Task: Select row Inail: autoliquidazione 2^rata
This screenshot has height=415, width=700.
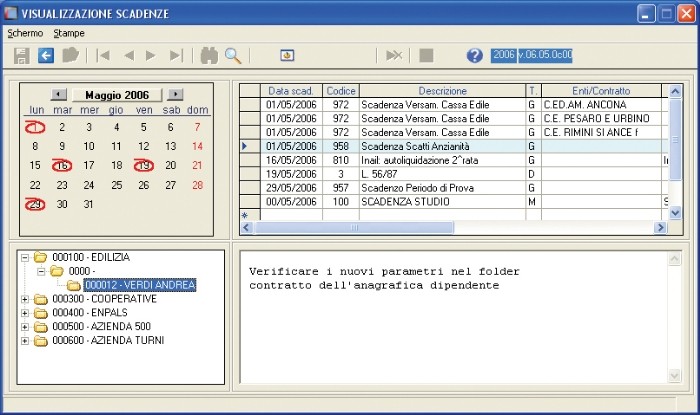Action: (454, 160)
